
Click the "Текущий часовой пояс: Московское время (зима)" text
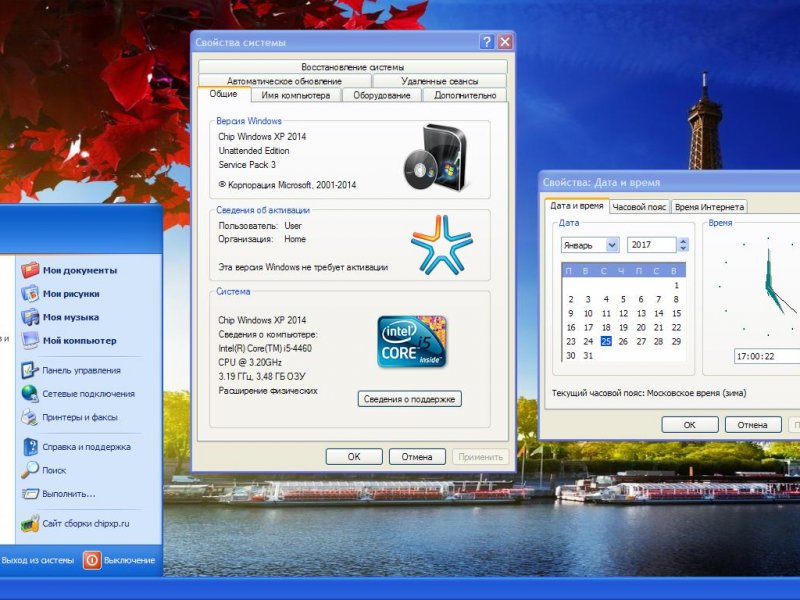point(649,393)
